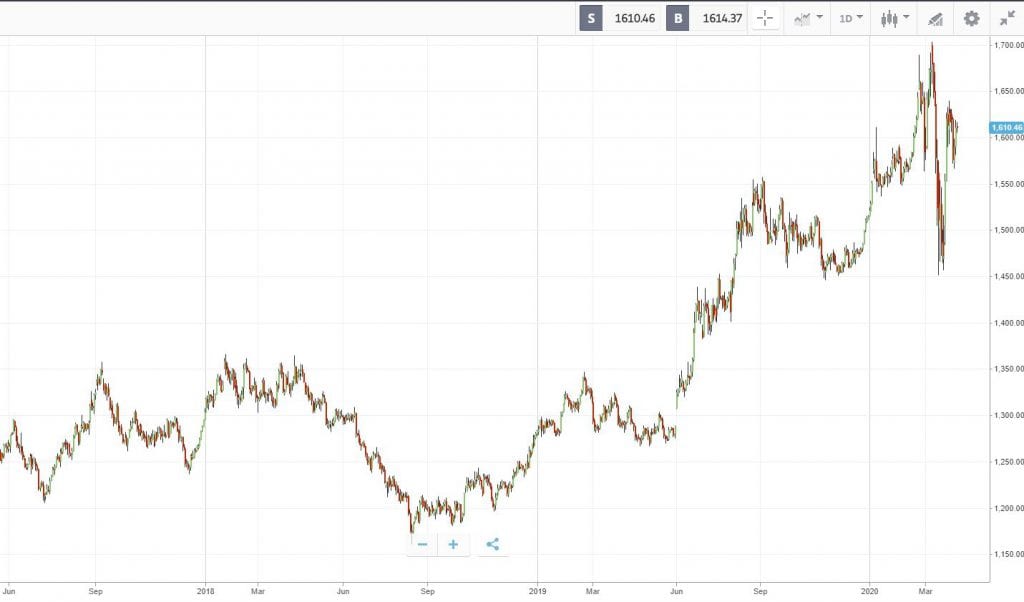
Task: Click the 2020 label on the time axis
Action: 870,591
